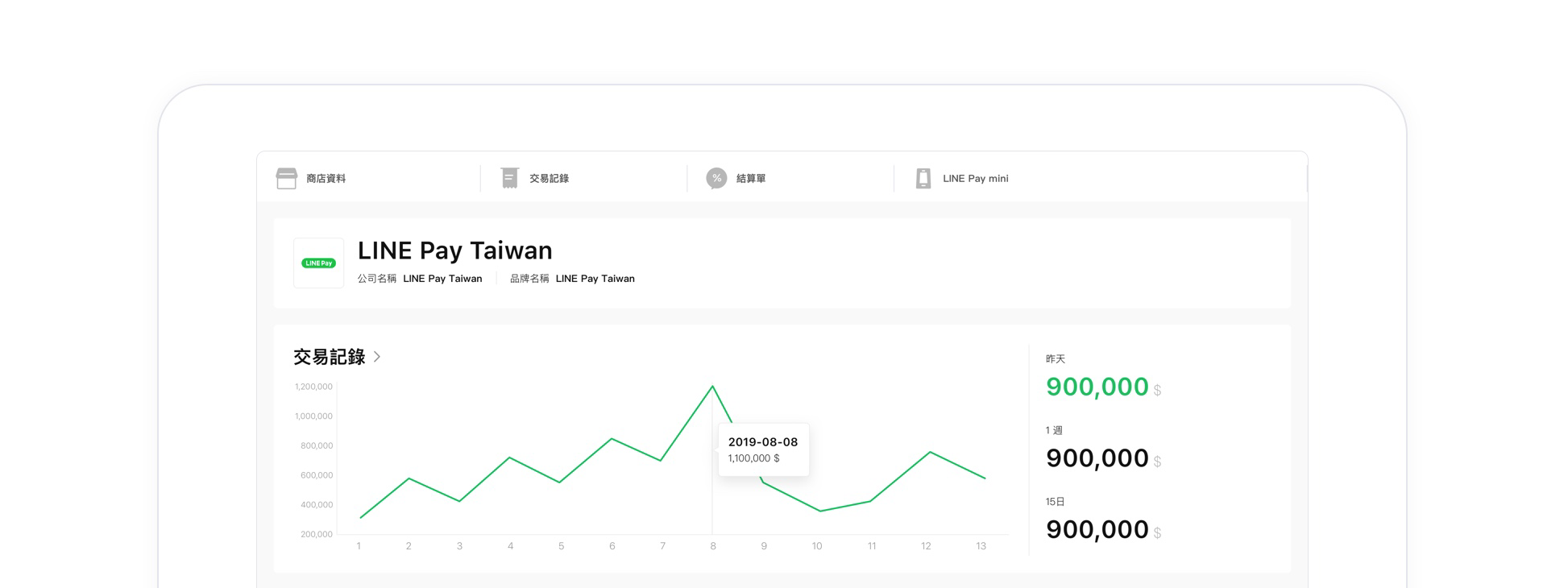The image size is (1568, 588).
Task: Open the 交易記錄 section heading
Action: click(x=330, y=357)
